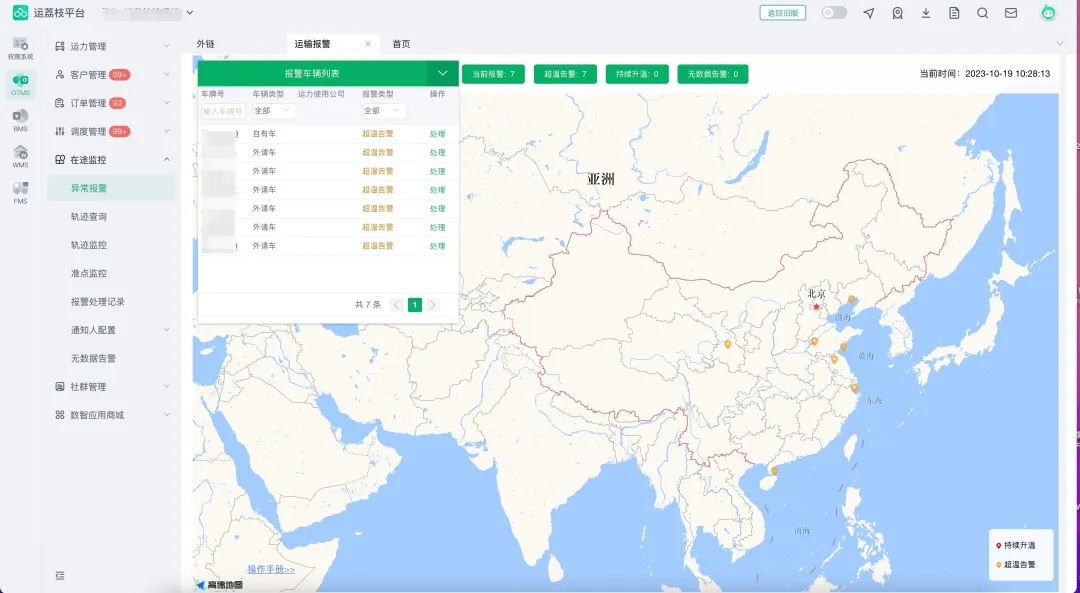Screen dimensions: 1080x593
Task: Click the 运荔枝平台 logo icon
Action: [x=21, y=12]
